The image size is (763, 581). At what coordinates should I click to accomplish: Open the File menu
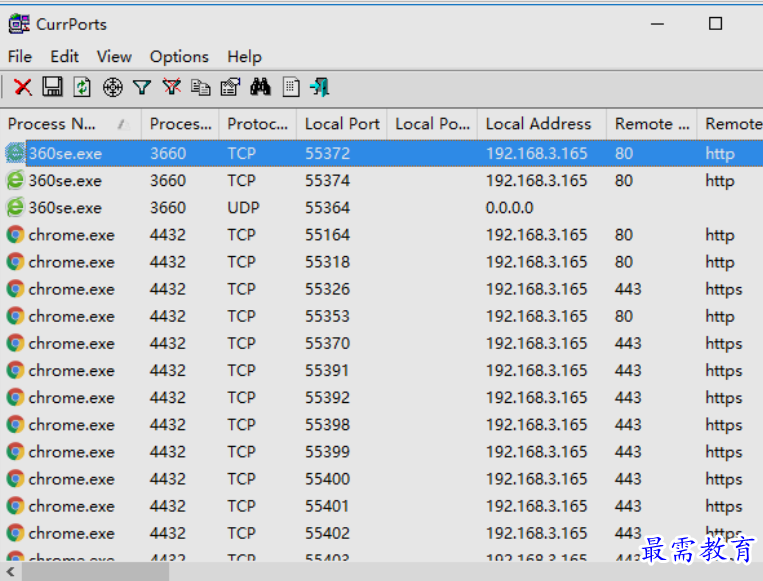[19, 57]
